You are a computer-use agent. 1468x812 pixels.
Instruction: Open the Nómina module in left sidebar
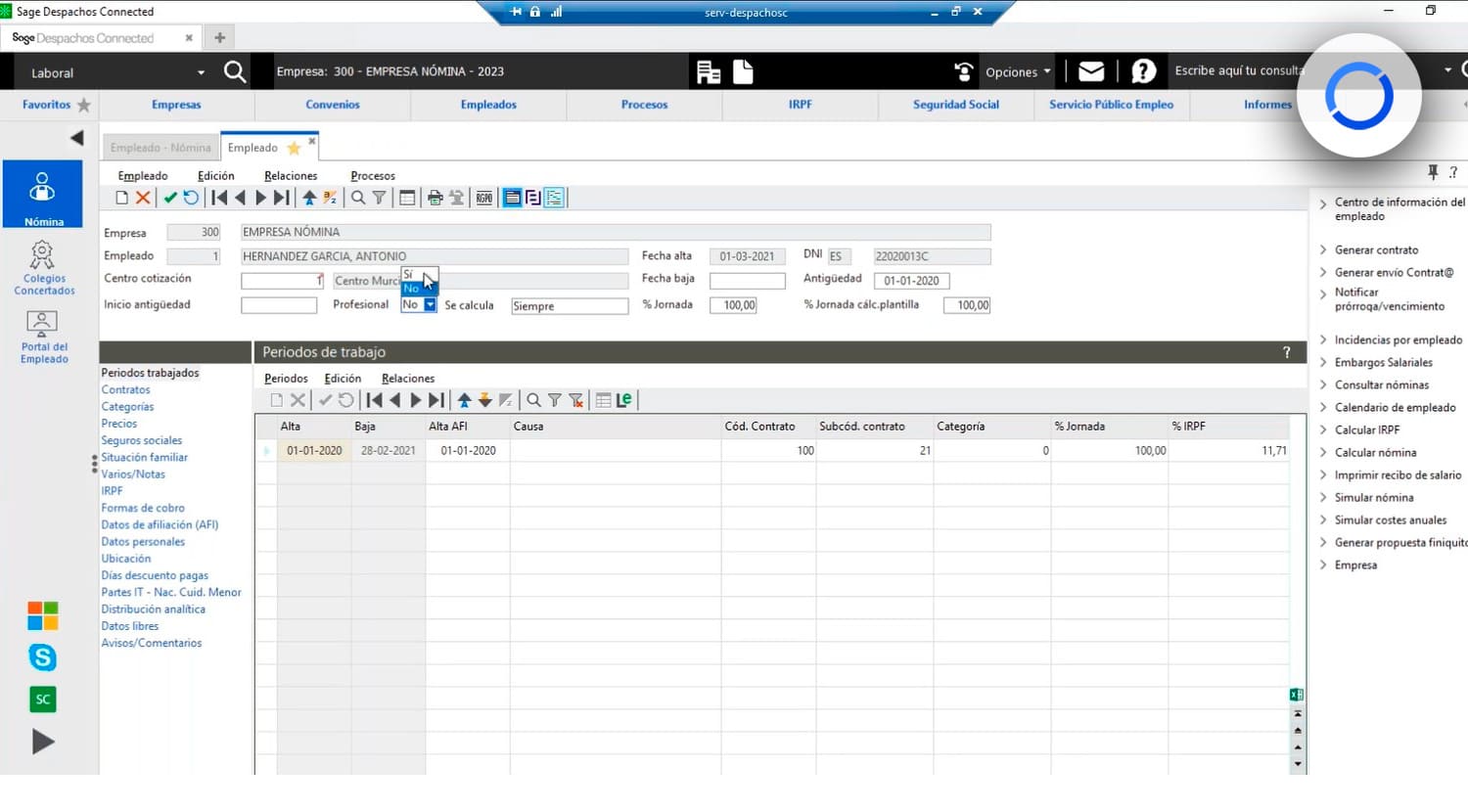tap(43, 195)
